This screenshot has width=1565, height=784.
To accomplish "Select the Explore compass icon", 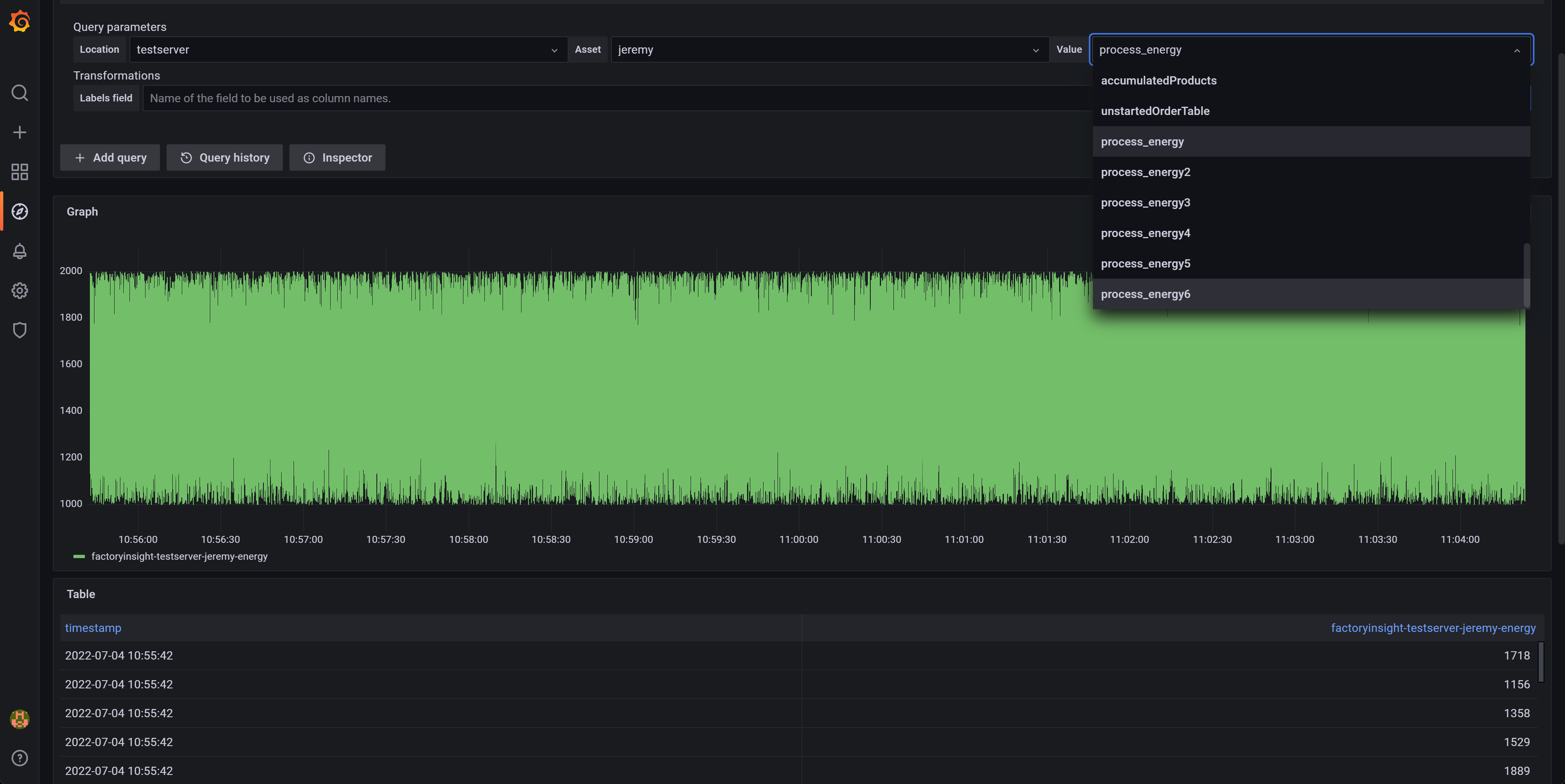I will pyautogui.click(x=19, y=211).
